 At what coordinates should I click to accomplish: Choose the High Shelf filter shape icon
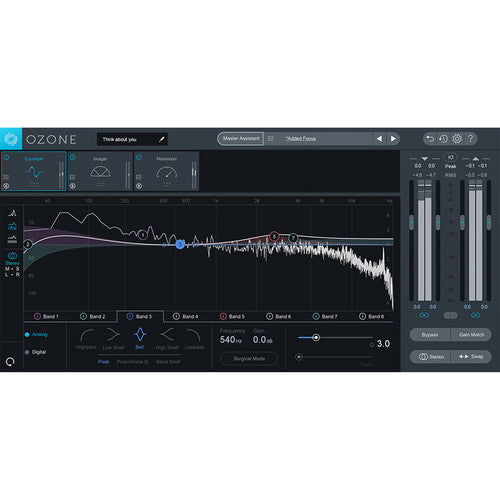[x=167, y=335]
